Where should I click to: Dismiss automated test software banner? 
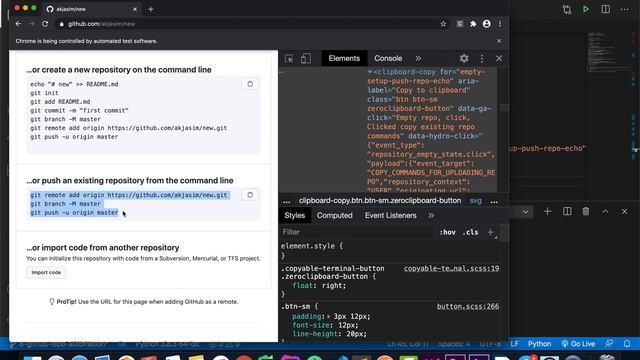[499, 41]
